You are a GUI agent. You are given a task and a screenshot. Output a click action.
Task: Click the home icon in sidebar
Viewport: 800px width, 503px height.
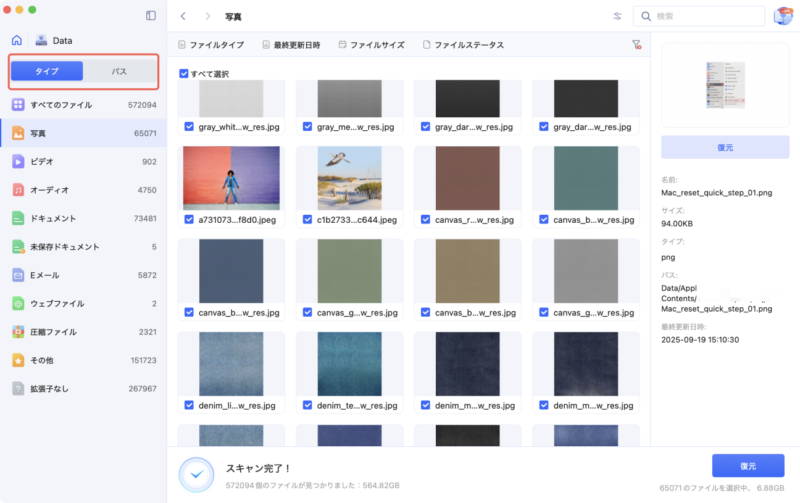point(16,40)
